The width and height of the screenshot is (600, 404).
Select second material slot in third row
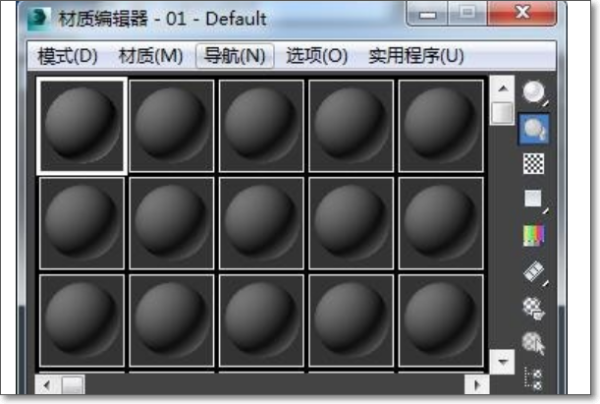[x=172, y=321]
